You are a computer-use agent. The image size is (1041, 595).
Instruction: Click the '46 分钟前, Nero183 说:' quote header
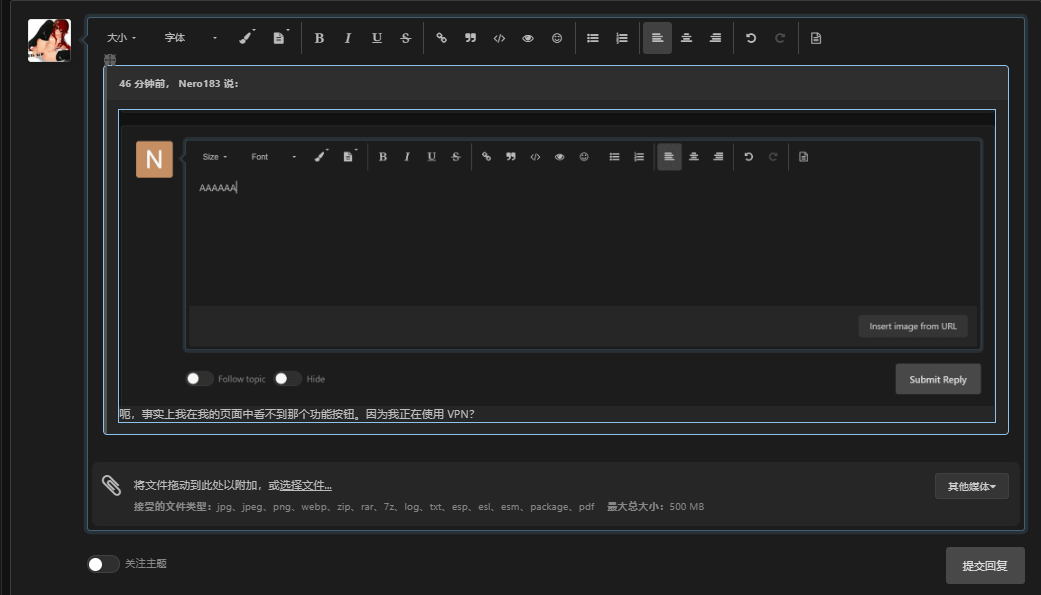pyautogui.click(x=179, y=84)
